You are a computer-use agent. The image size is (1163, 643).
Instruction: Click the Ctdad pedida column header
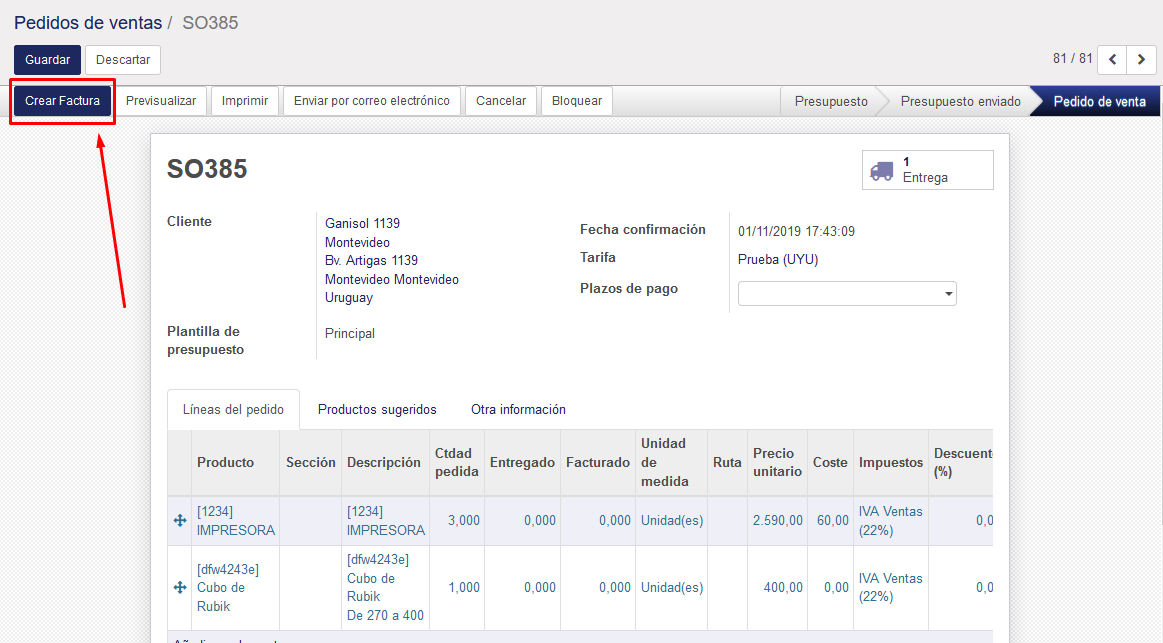coord(456,462)
